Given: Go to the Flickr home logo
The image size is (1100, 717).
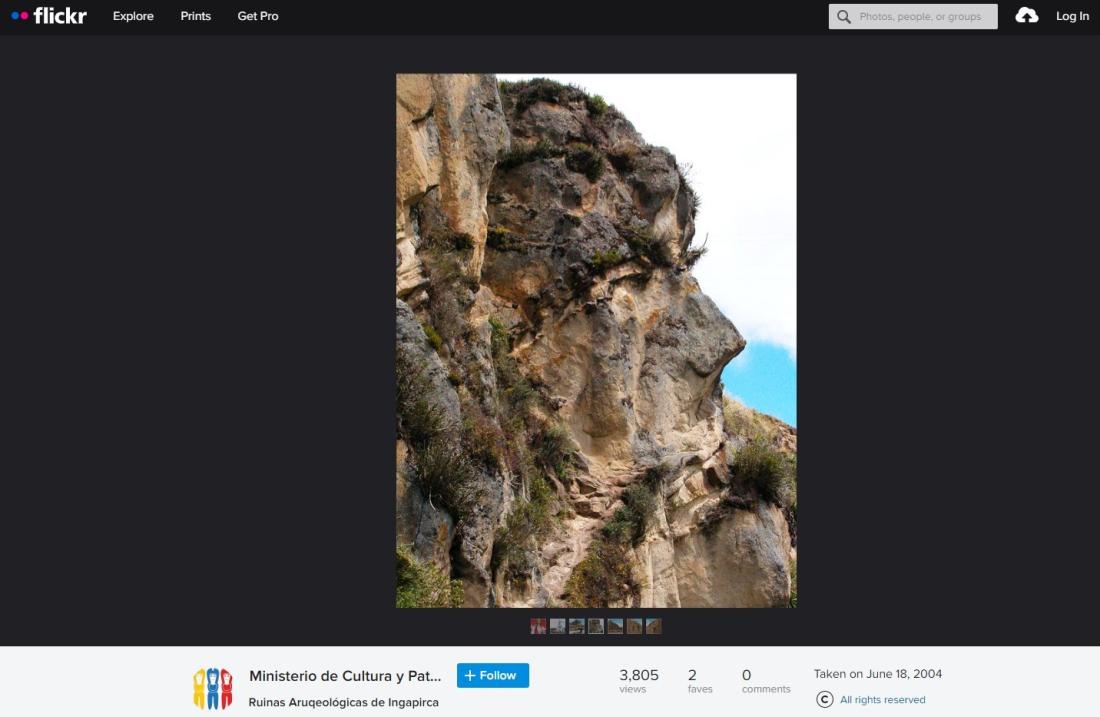Looking at the screenshot, I should (49, 15).
